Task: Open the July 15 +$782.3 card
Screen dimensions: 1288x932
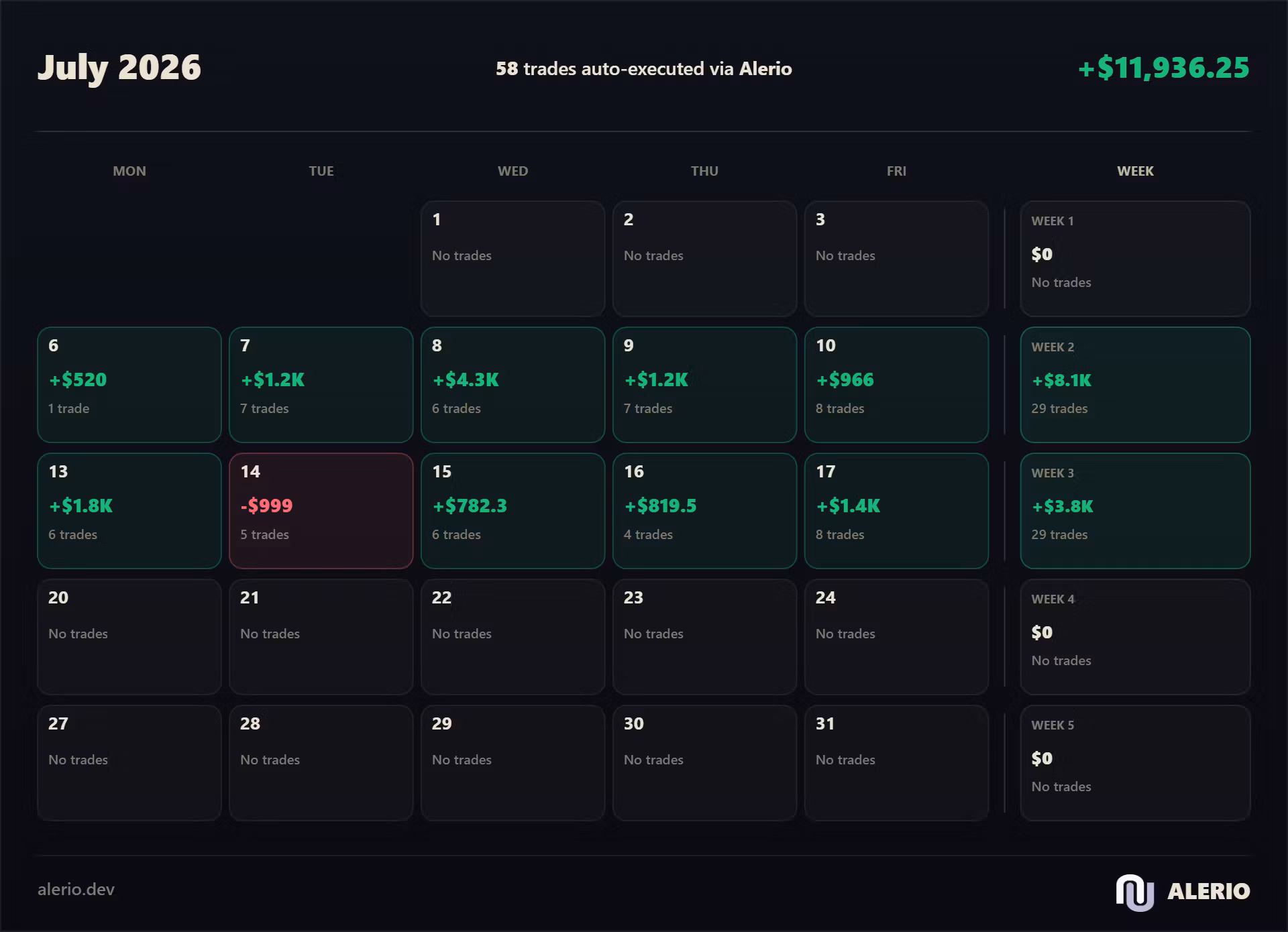Action: click(513, 511)
